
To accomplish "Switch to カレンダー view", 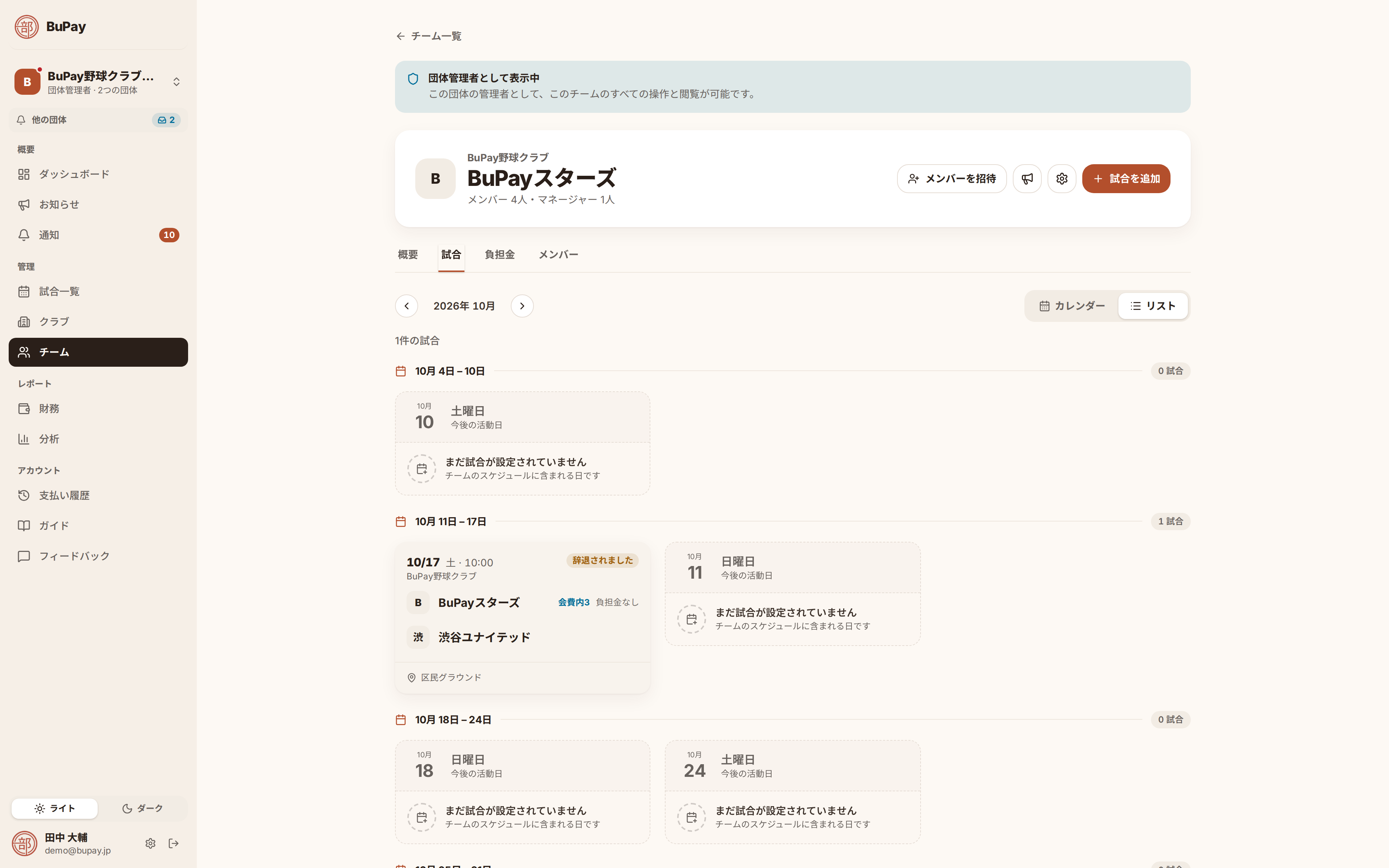I will point(1072,306).
